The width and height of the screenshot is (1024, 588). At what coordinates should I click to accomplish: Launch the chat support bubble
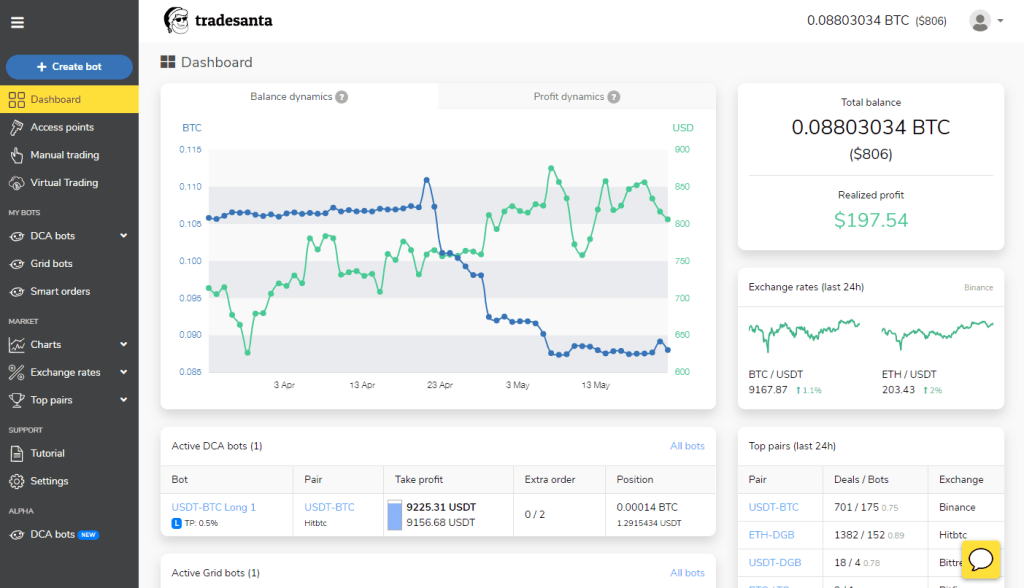[x=980, y=559]
